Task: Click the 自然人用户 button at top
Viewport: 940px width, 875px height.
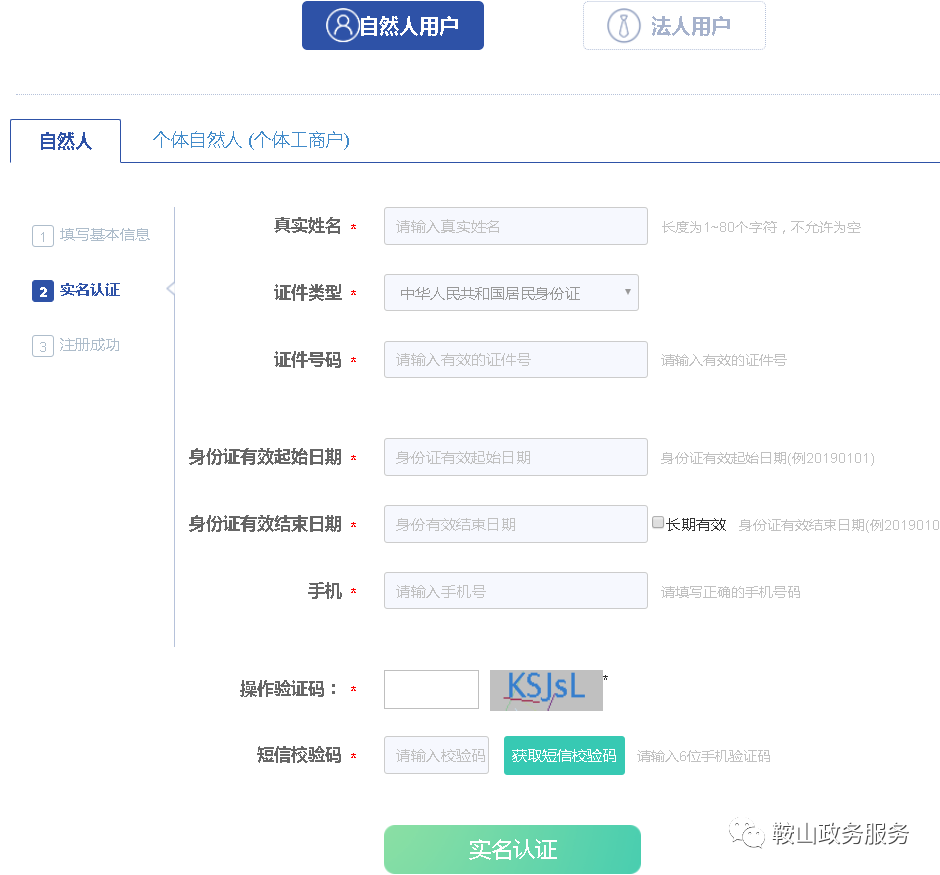Action: click(392, 25)
